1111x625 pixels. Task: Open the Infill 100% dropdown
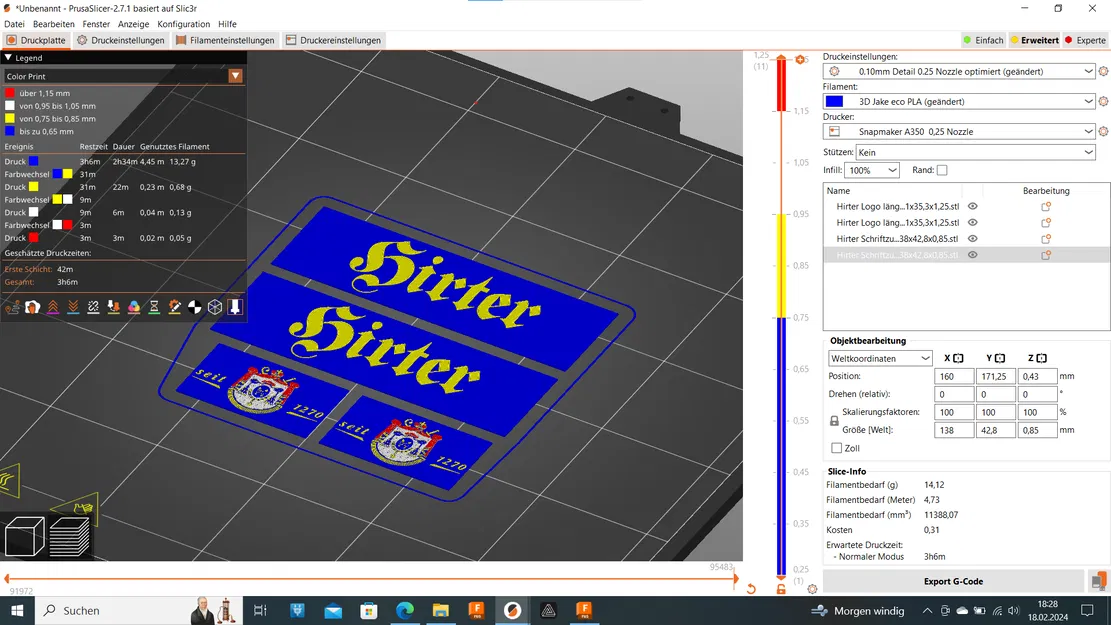872,170
